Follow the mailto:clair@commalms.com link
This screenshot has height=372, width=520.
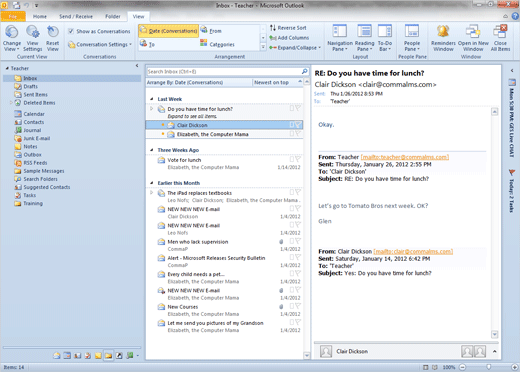[x=413, y=251]
